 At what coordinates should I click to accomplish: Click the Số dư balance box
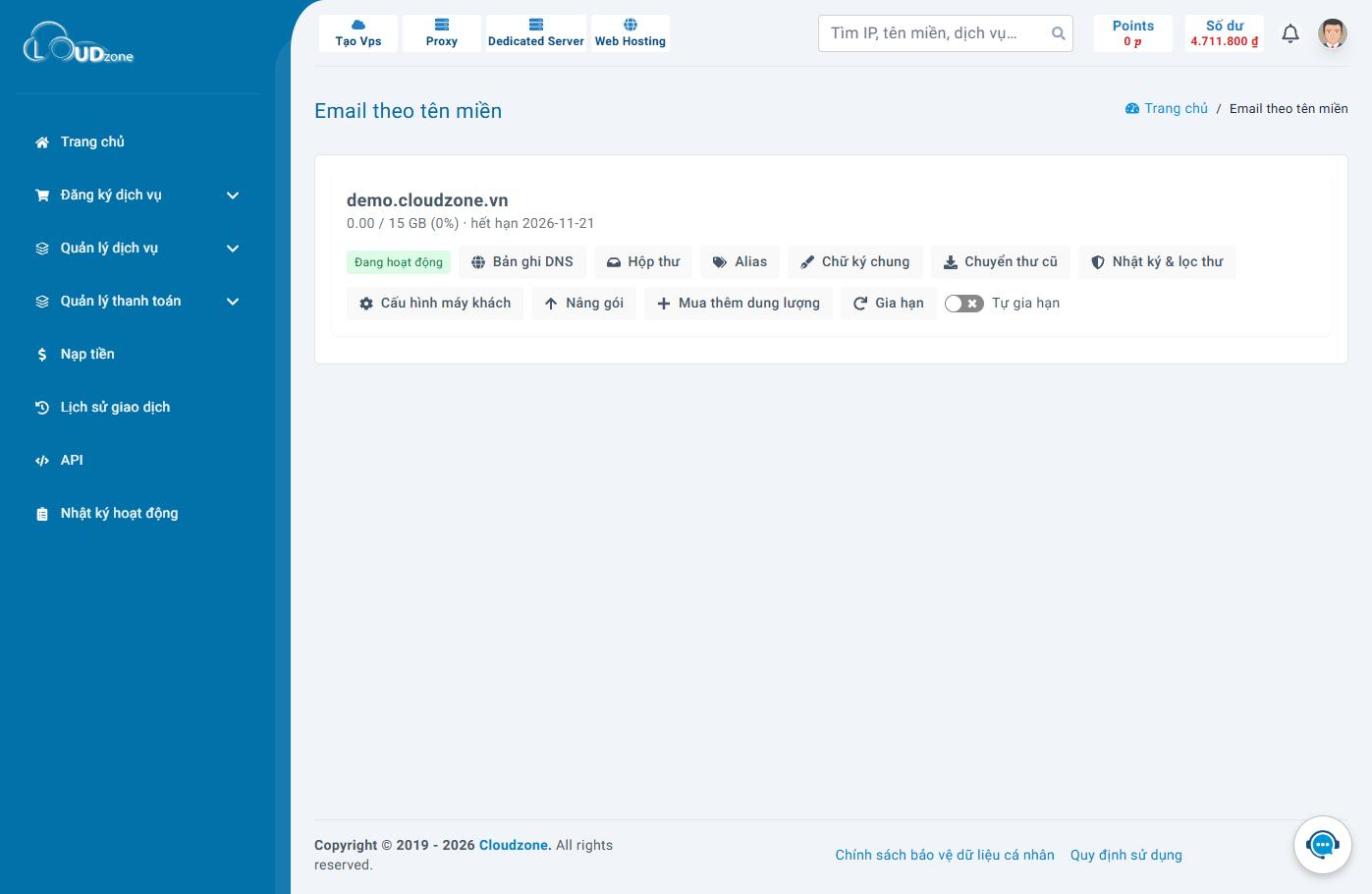(1224, 33)
